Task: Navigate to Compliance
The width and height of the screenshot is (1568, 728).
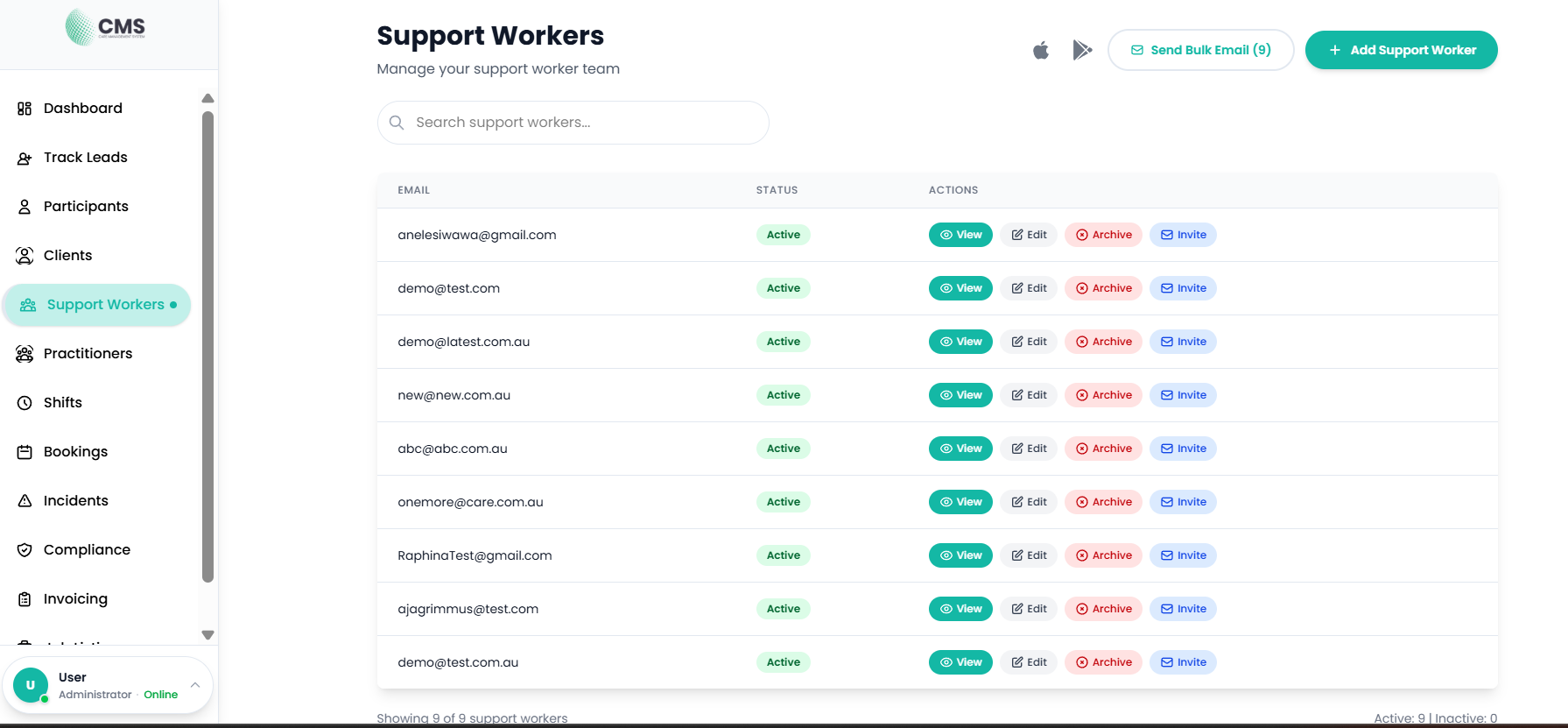Action: click(x=87, y=550)
